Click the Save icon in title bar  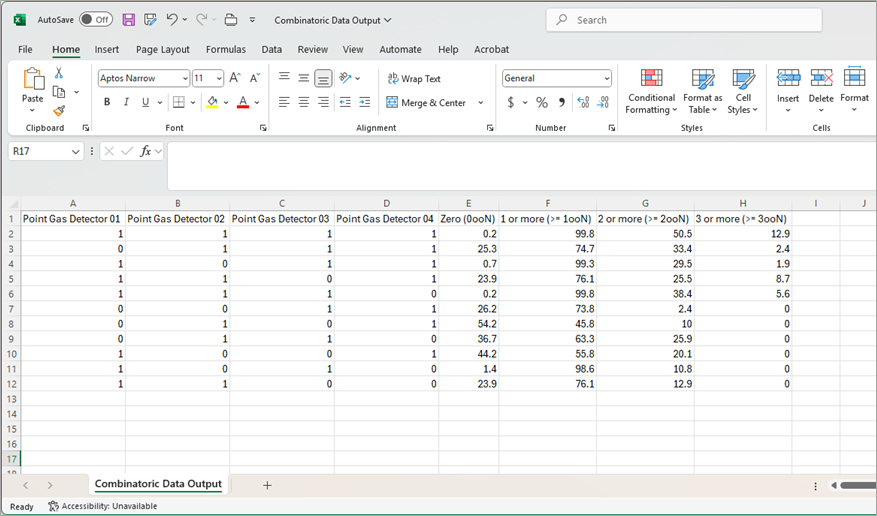point(129,20)
